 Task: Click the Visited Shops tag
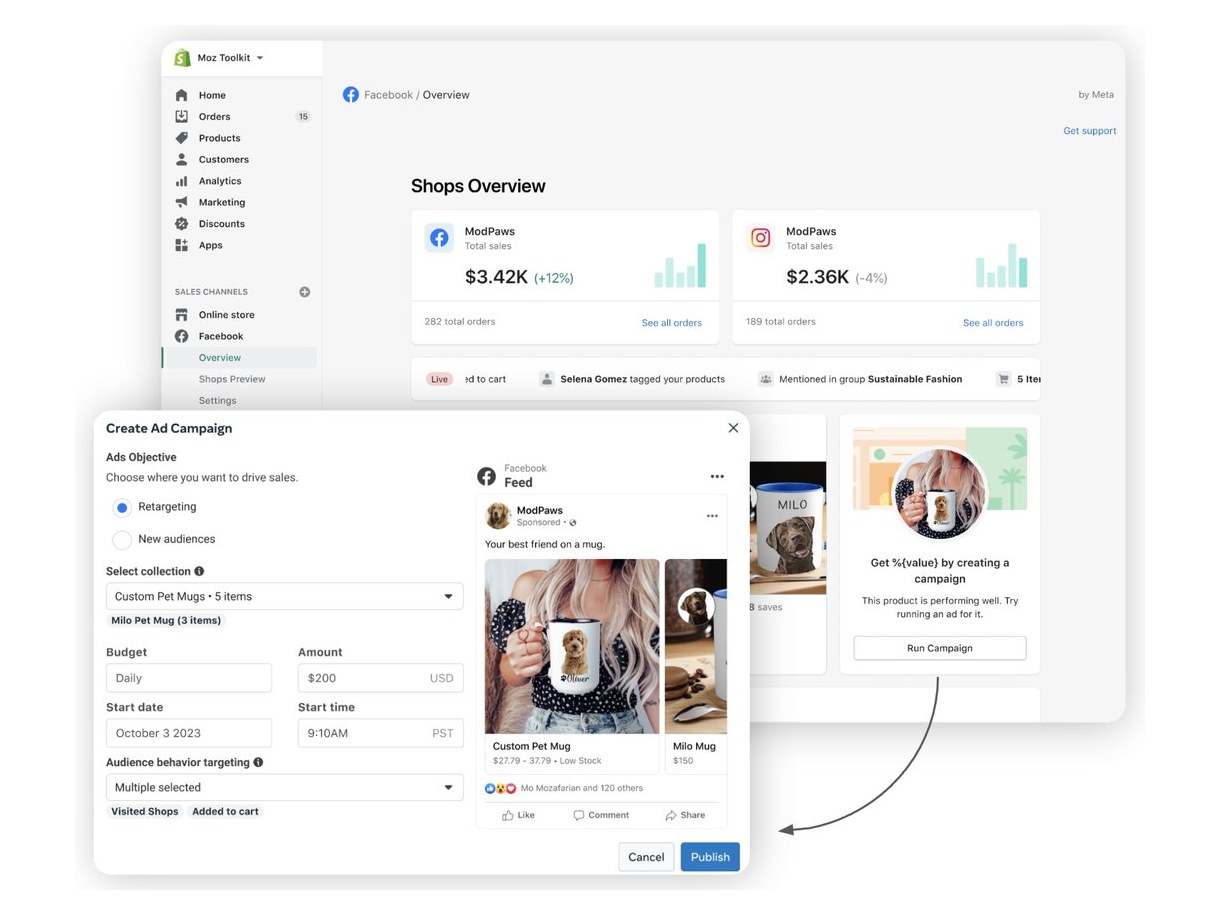pos(145,811)
